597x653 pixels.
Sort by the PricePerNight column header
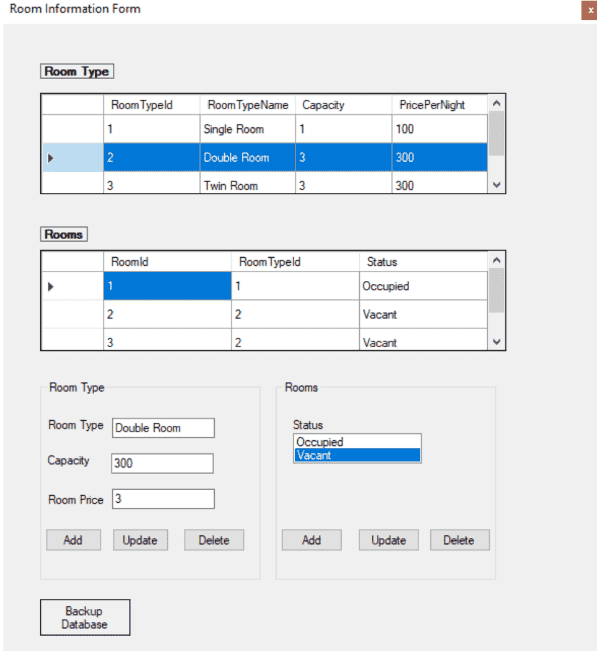440,105
